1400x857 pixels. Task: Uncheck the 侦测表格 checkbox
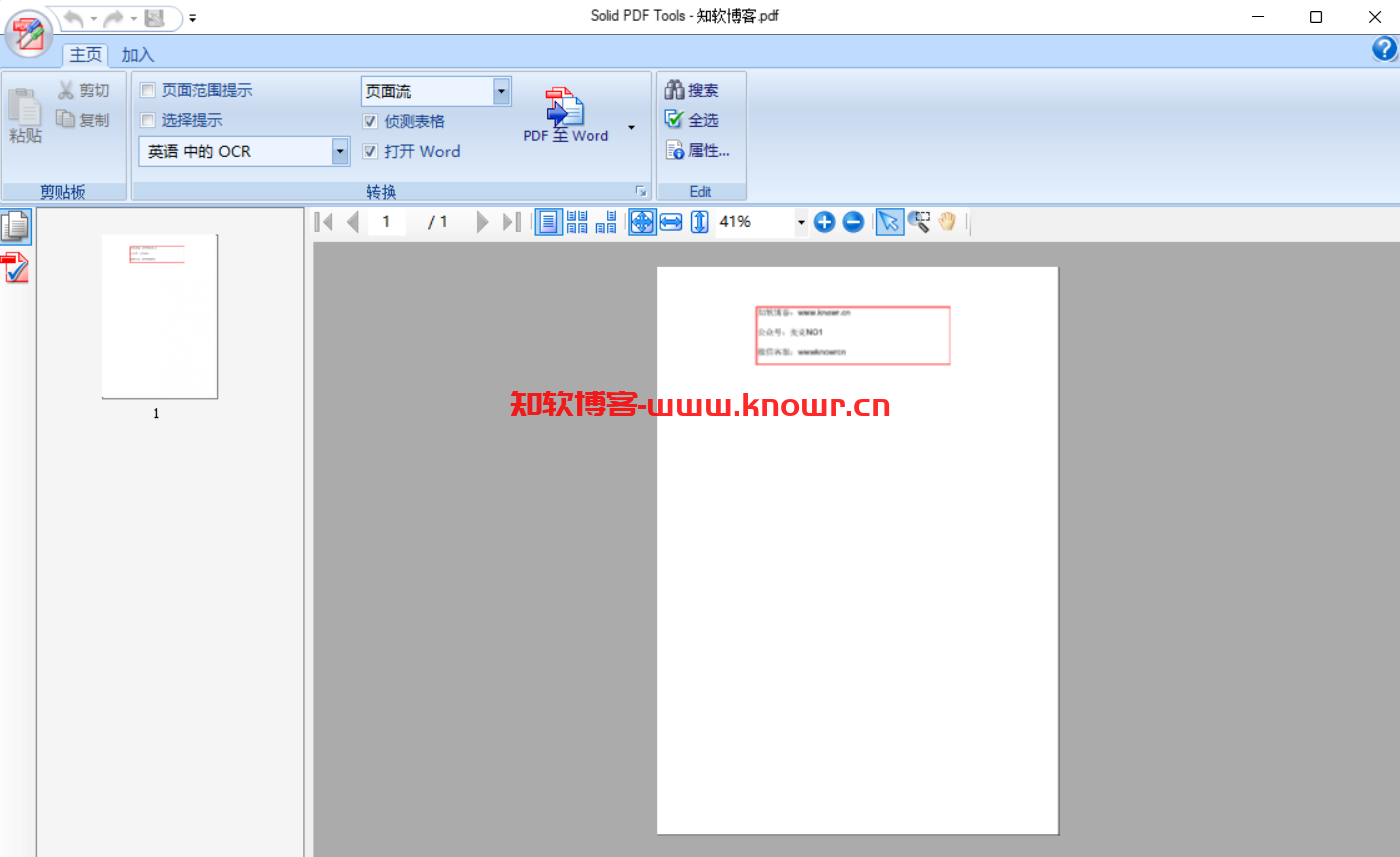coord(370,122)
